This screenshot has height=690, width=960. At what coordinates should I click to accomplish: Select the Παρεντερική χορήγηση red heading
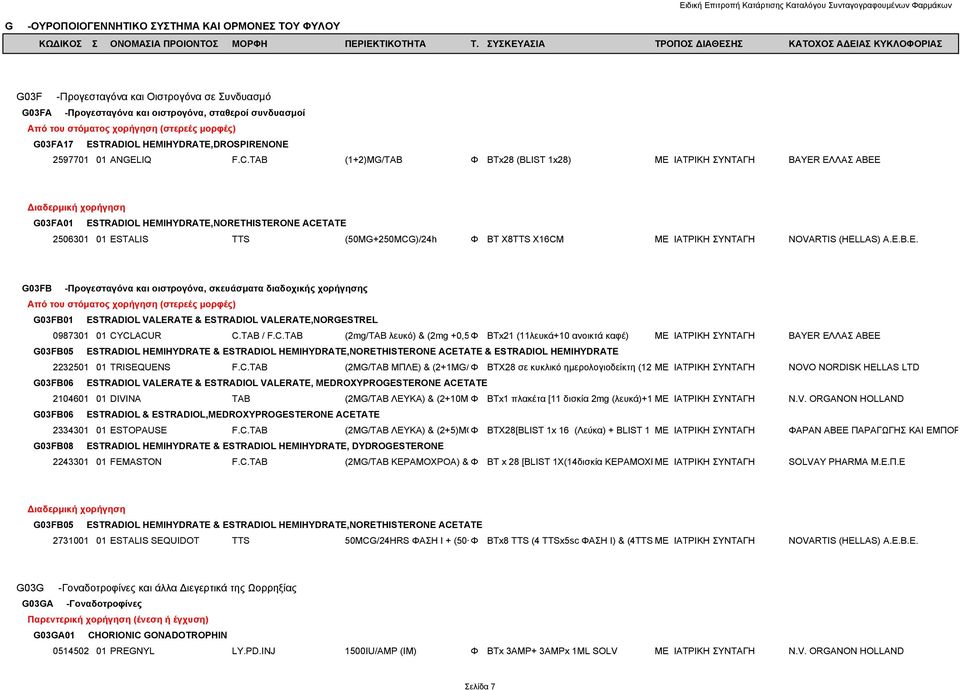tap(118, 620)
